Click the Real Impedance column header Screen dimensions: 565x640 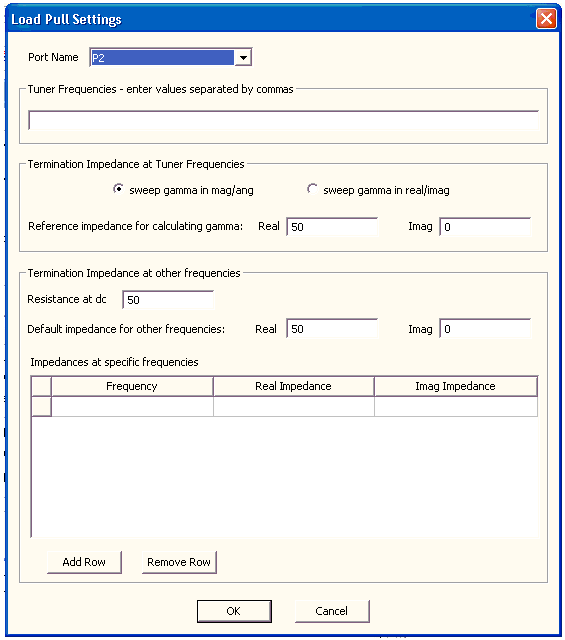pos(294,386)
